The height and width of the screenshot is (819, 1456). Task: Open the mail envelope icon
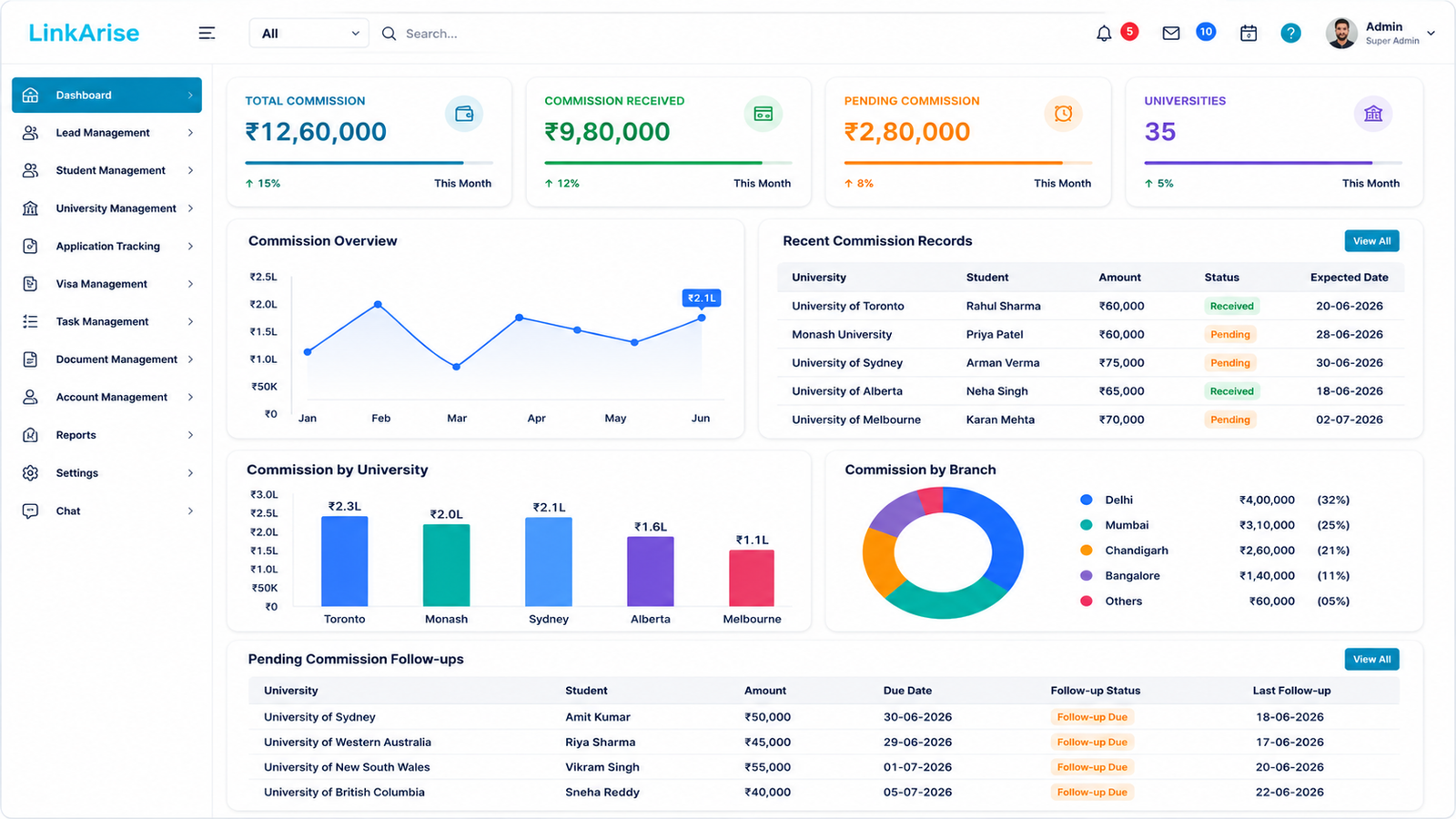(1171, 34)
